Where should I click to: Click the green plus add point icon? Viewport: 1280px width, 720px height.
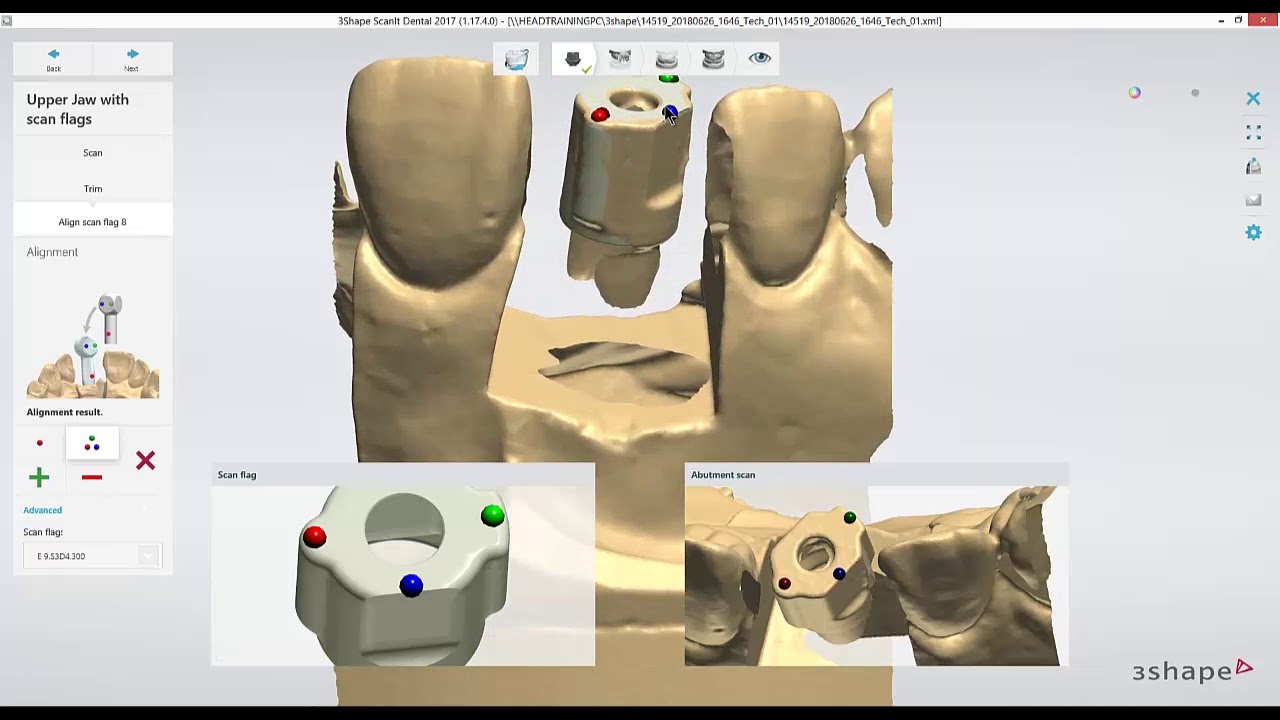(x=39, y=478)
